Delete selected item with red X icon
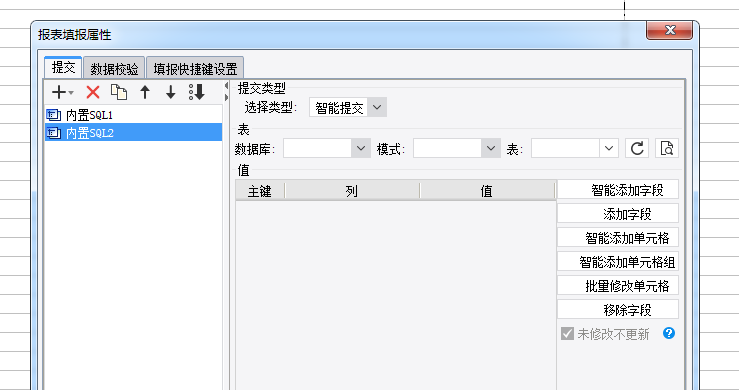The image size is (739, 390). point(93,92)
